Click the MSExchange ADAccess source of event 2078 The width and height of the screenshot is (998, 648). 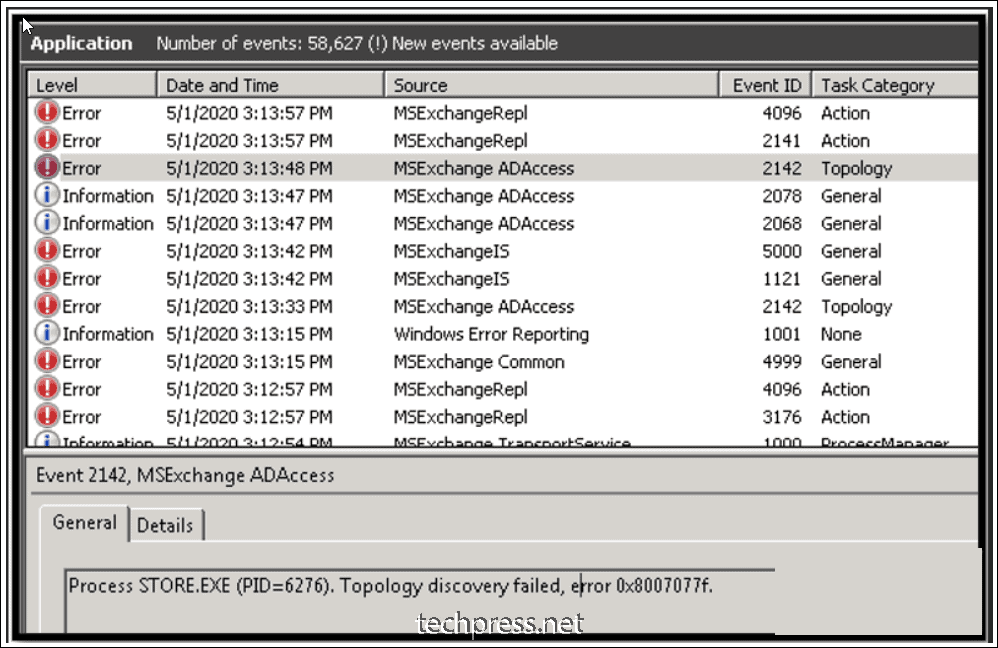[x=484, y=196]
